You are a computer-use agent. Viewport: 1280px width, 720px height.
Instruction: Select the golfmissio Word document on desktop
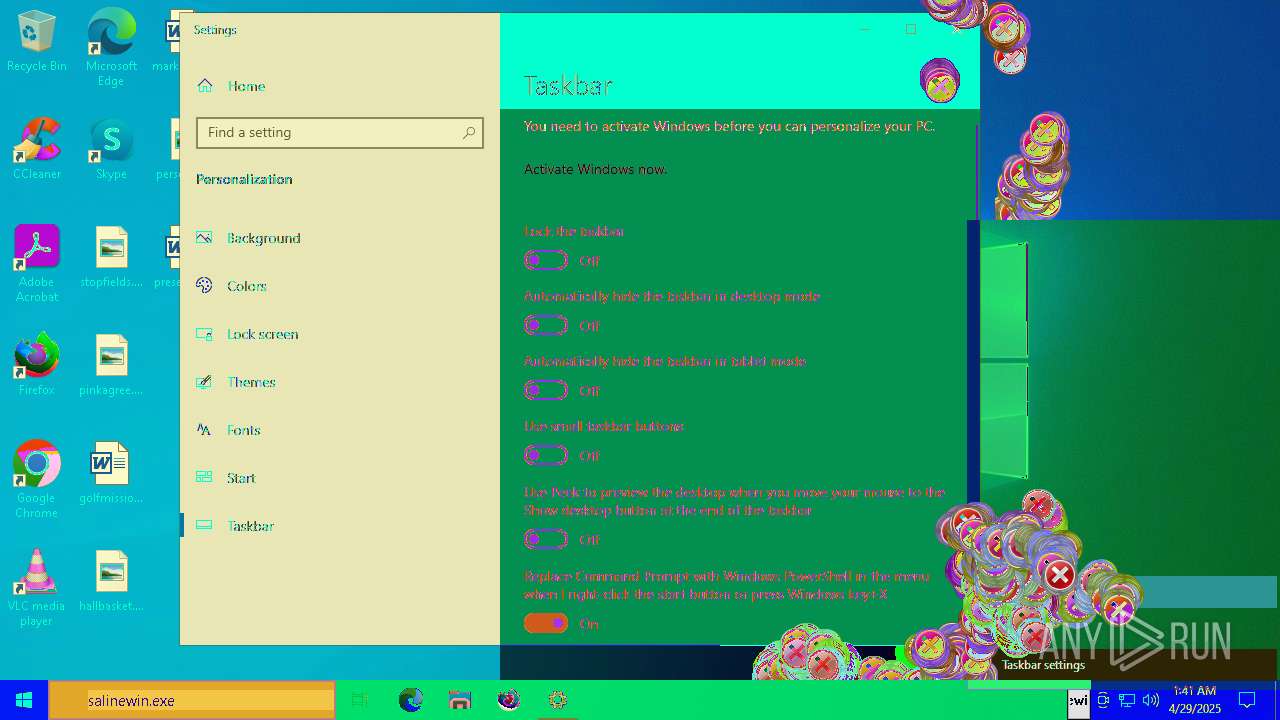click(111, 473)
